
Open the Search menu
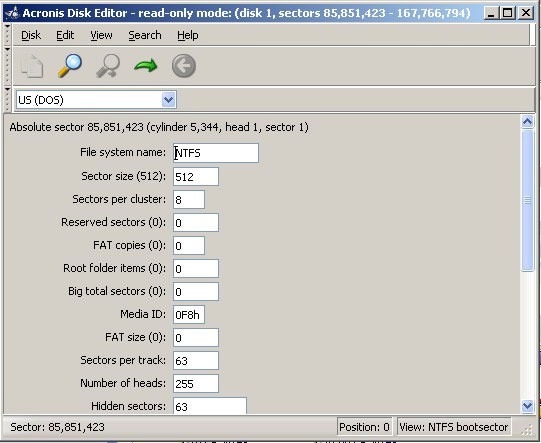click(x=145, y=35)
